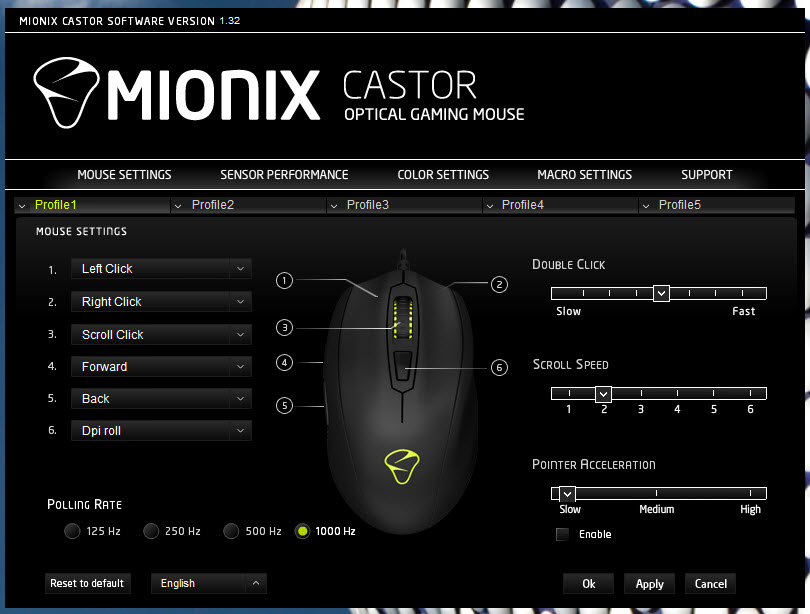The height and width of the screenshot is (614, 810).
Task: Click callout number 4 on mouse diagram
Action: tap(284, 363)
